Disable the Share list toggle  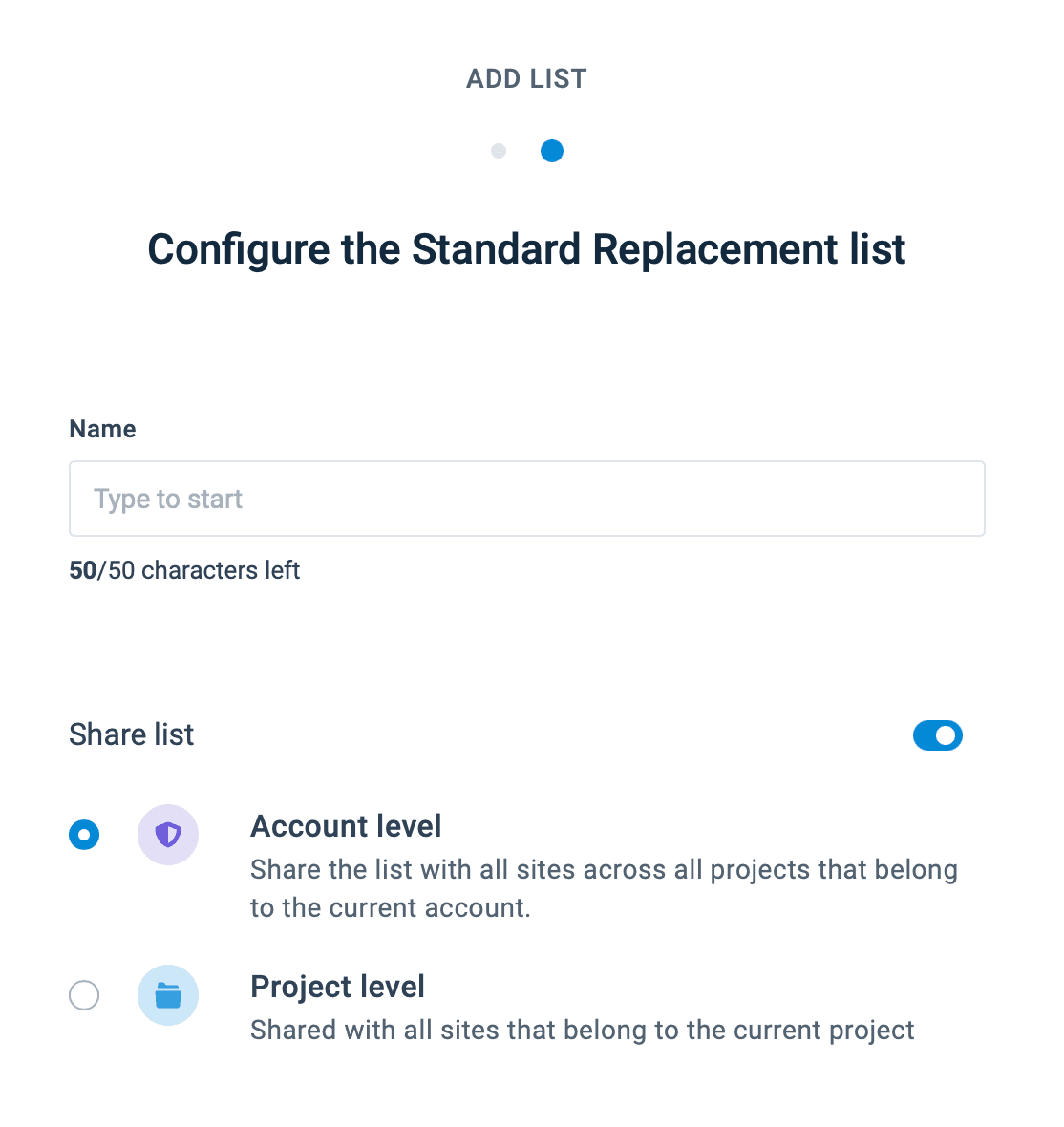coord(937,735)
